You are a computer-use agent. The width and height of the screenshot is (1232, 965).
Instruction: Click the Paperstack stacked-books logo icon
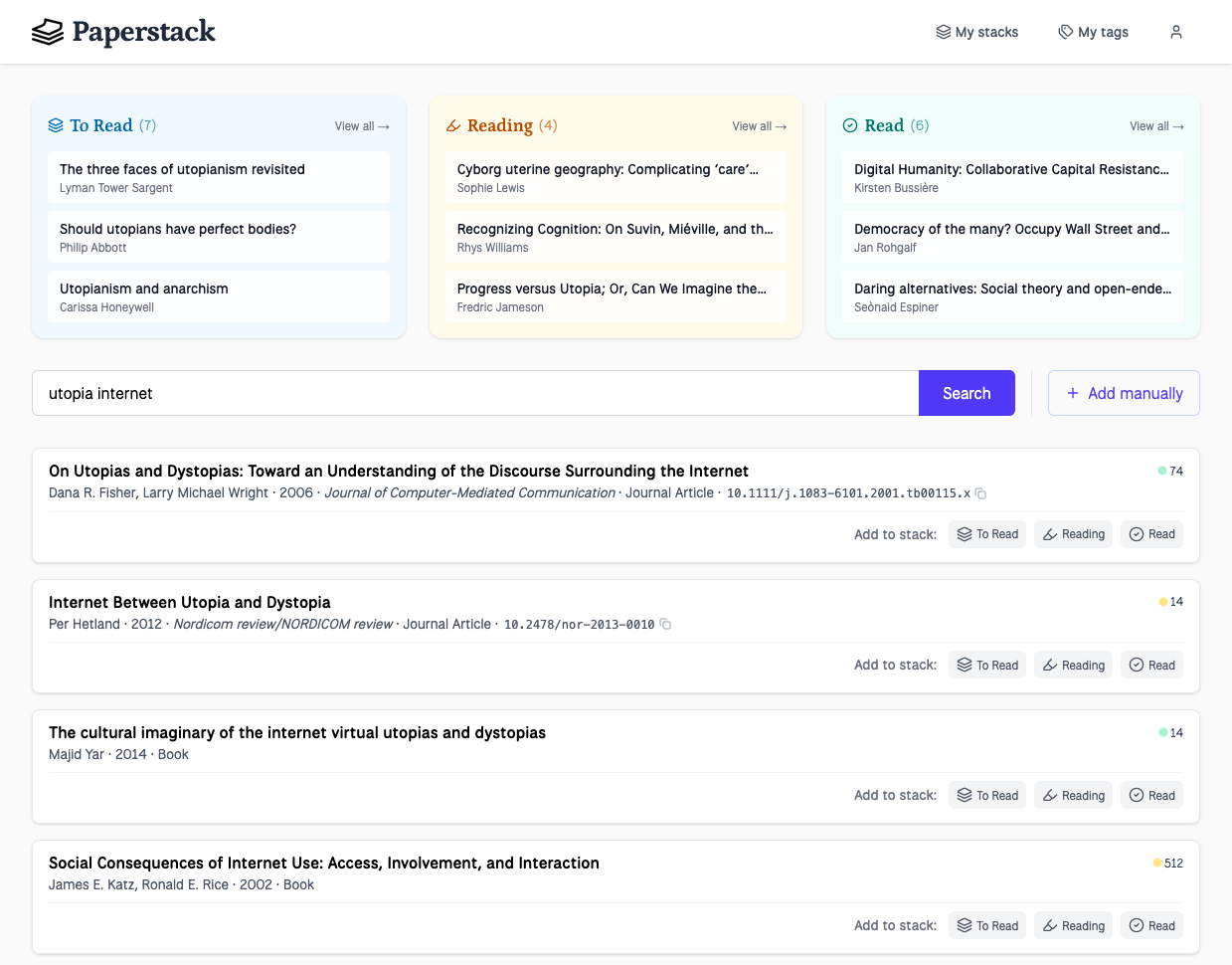pyautogui.click(x=46, y=32)
